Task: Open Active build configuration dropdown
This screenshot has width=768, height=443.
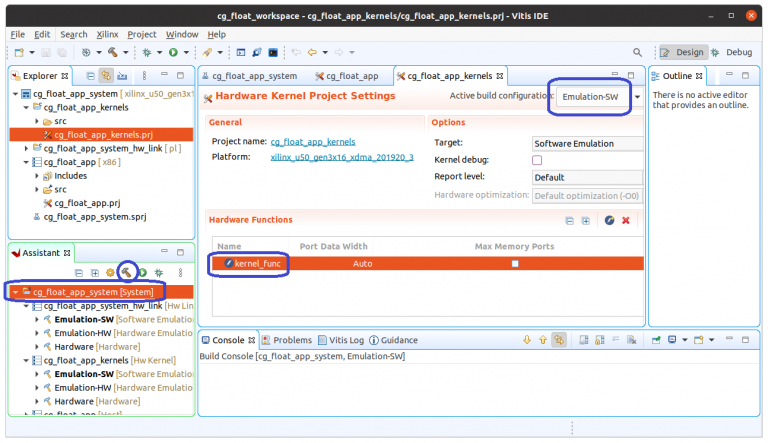Action: (592, 97)
